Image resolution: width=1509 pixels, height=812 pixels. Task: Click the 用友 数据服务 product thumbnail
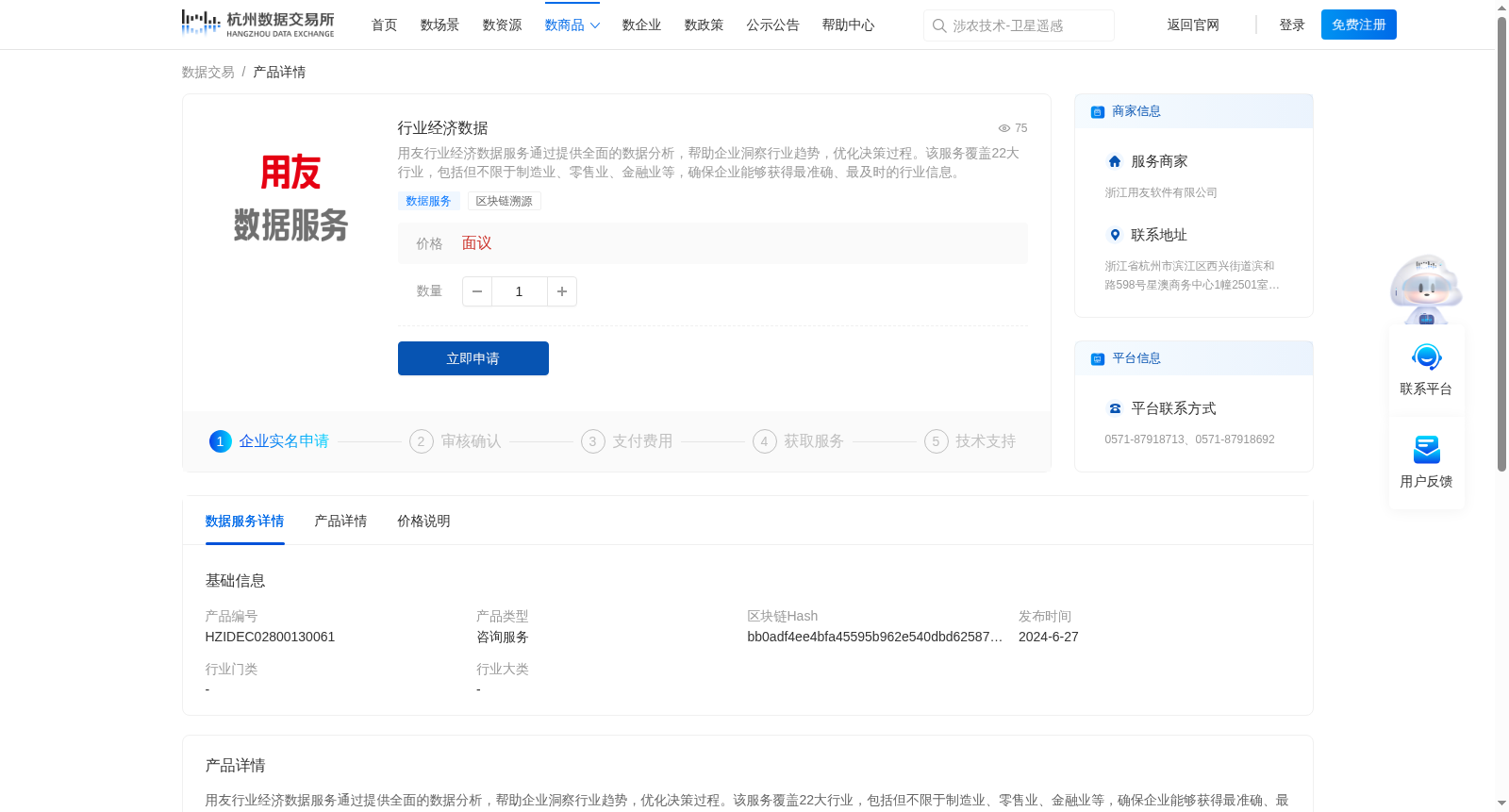point(290,199)
